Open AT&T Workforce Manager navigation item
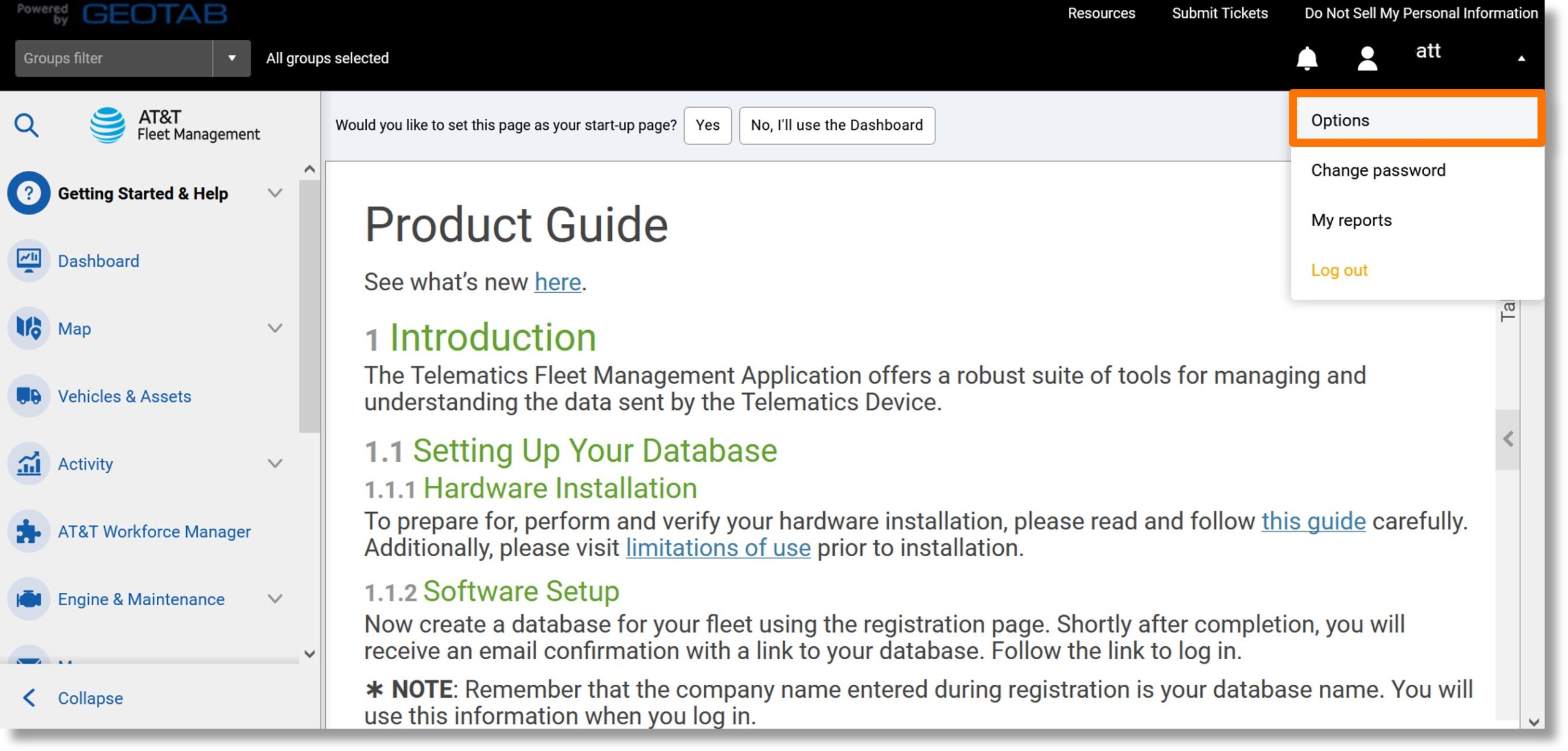The image size is (1568, 751). point(154,532)
